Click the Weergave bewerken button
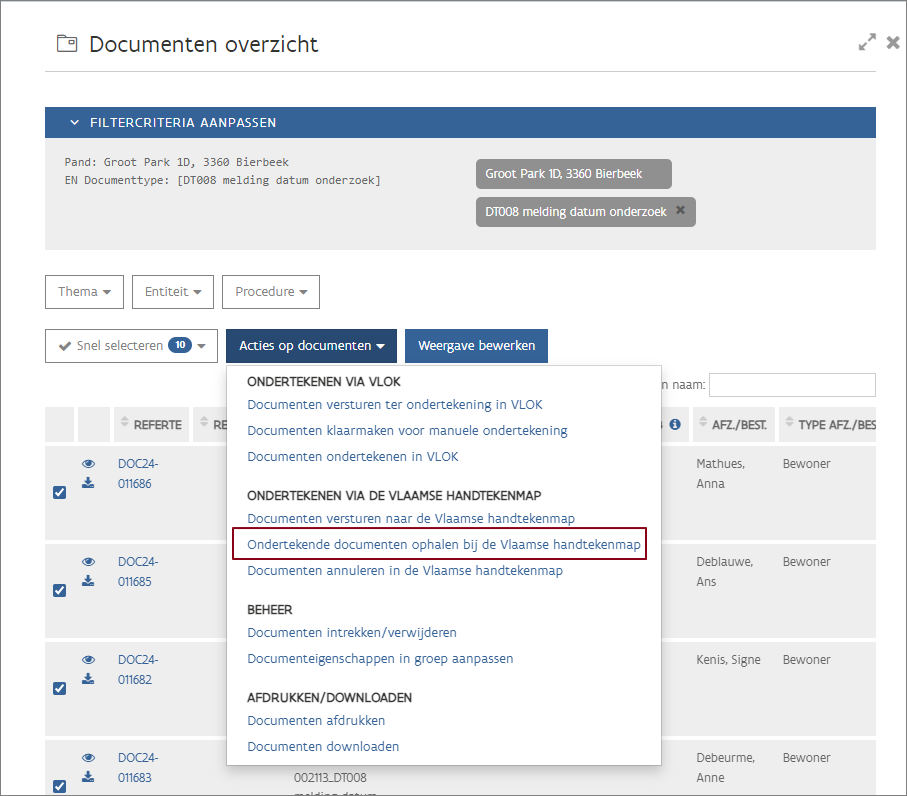907x796 pixels. [x=476, y=346]
